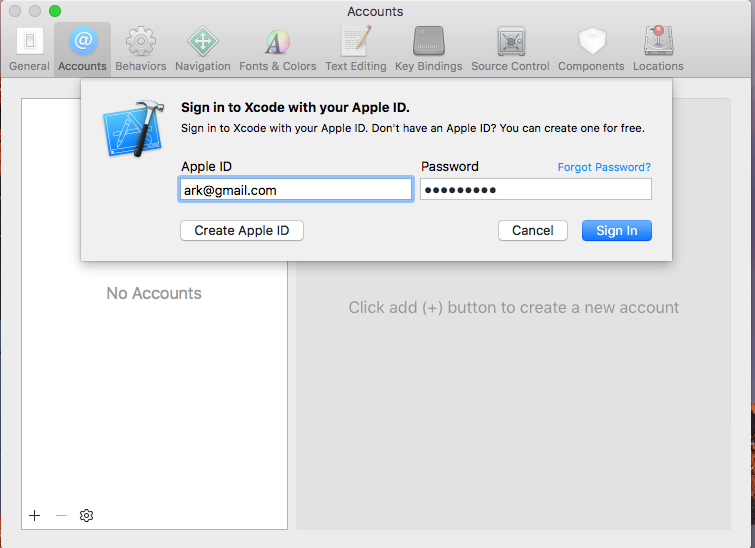Viewport: 755px width, 548px height.
Task: Click the Create Apple ID button
Action: [x=242, y=231]
